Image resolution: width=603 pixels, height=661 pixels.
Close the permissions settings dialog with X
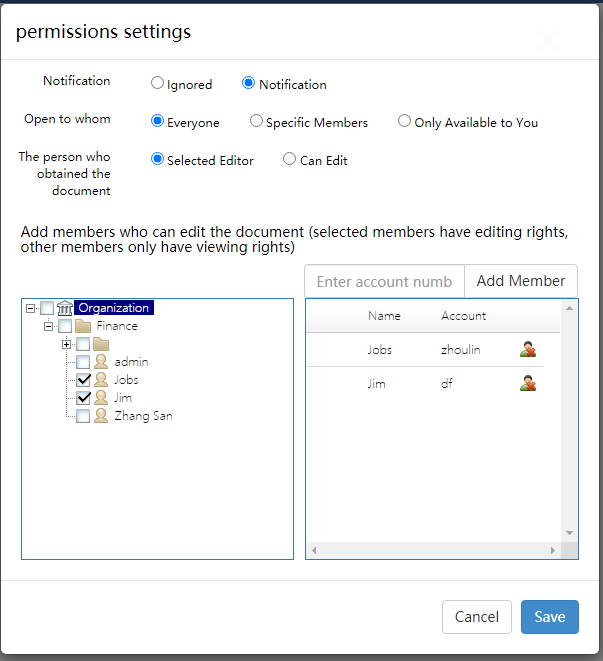click(547, 40)
